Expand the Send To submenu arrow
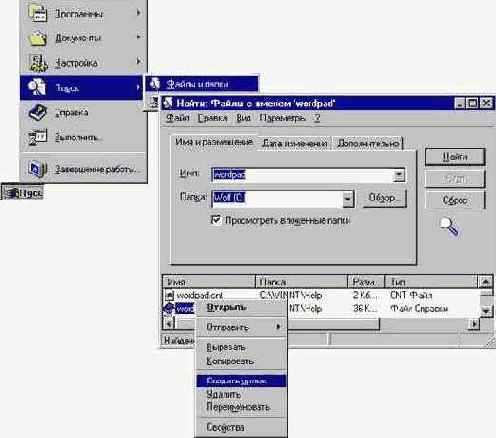This screenshot has height=438, width=496. pyautogui.click(x=278, y=327)
